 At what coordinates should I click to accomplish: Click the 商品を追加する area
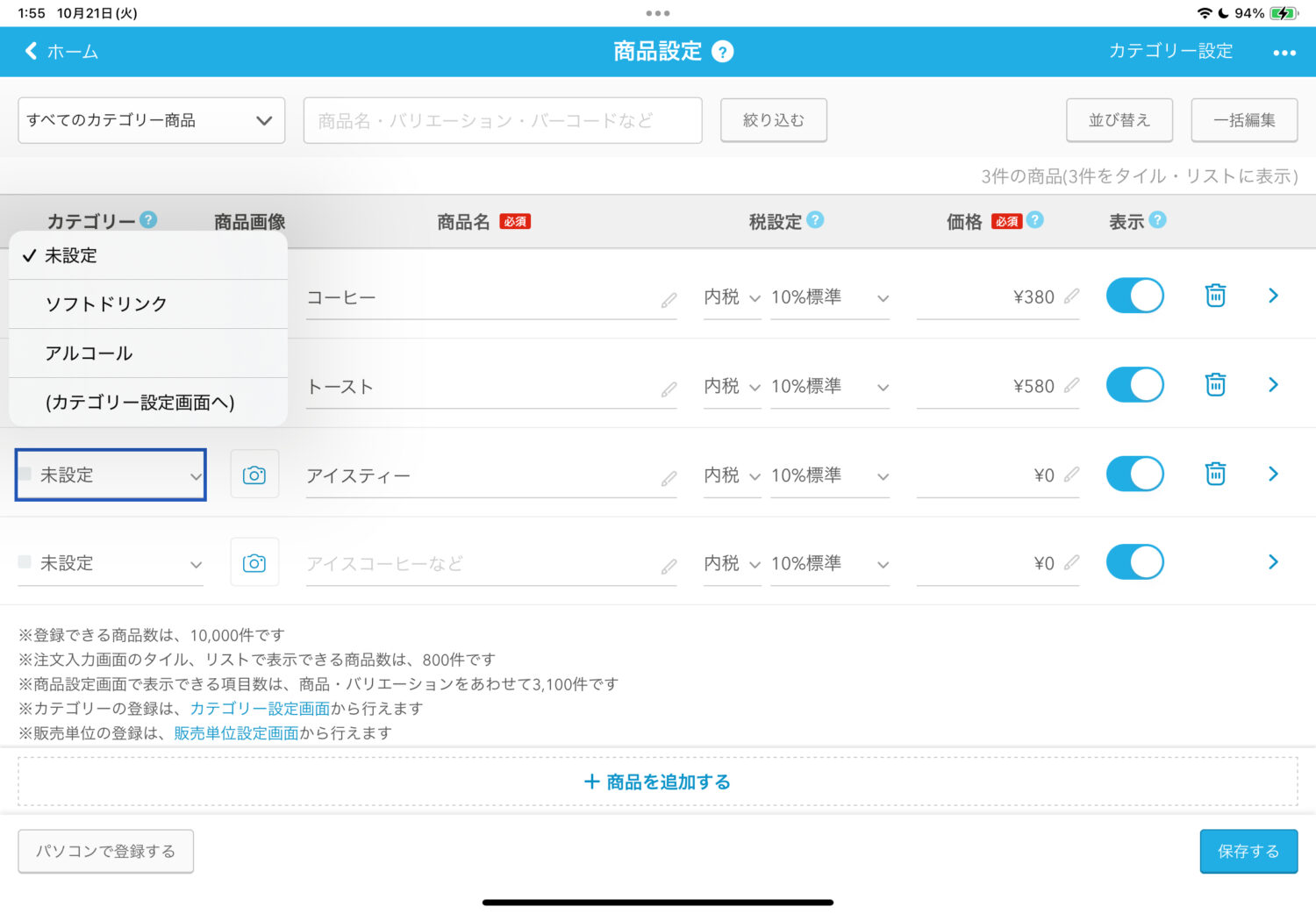coord(657,782)
